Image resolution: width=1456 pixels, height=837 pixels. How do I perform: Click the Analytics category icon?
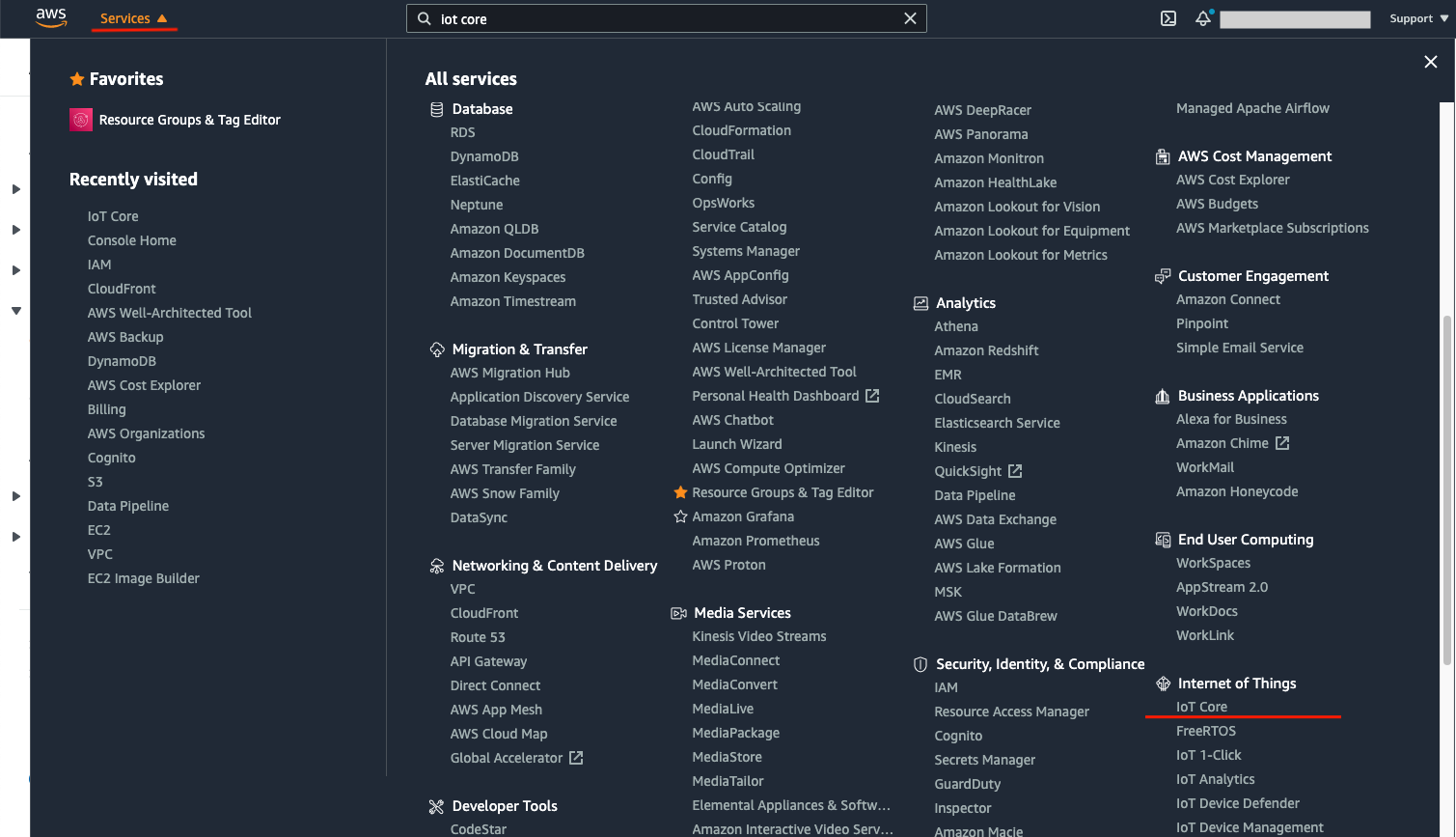click(x=921, y=303)
